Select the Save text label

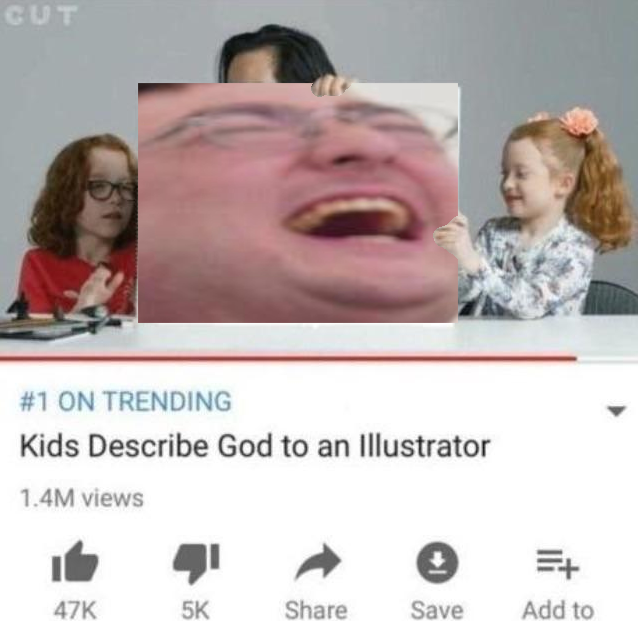[437, 610]
